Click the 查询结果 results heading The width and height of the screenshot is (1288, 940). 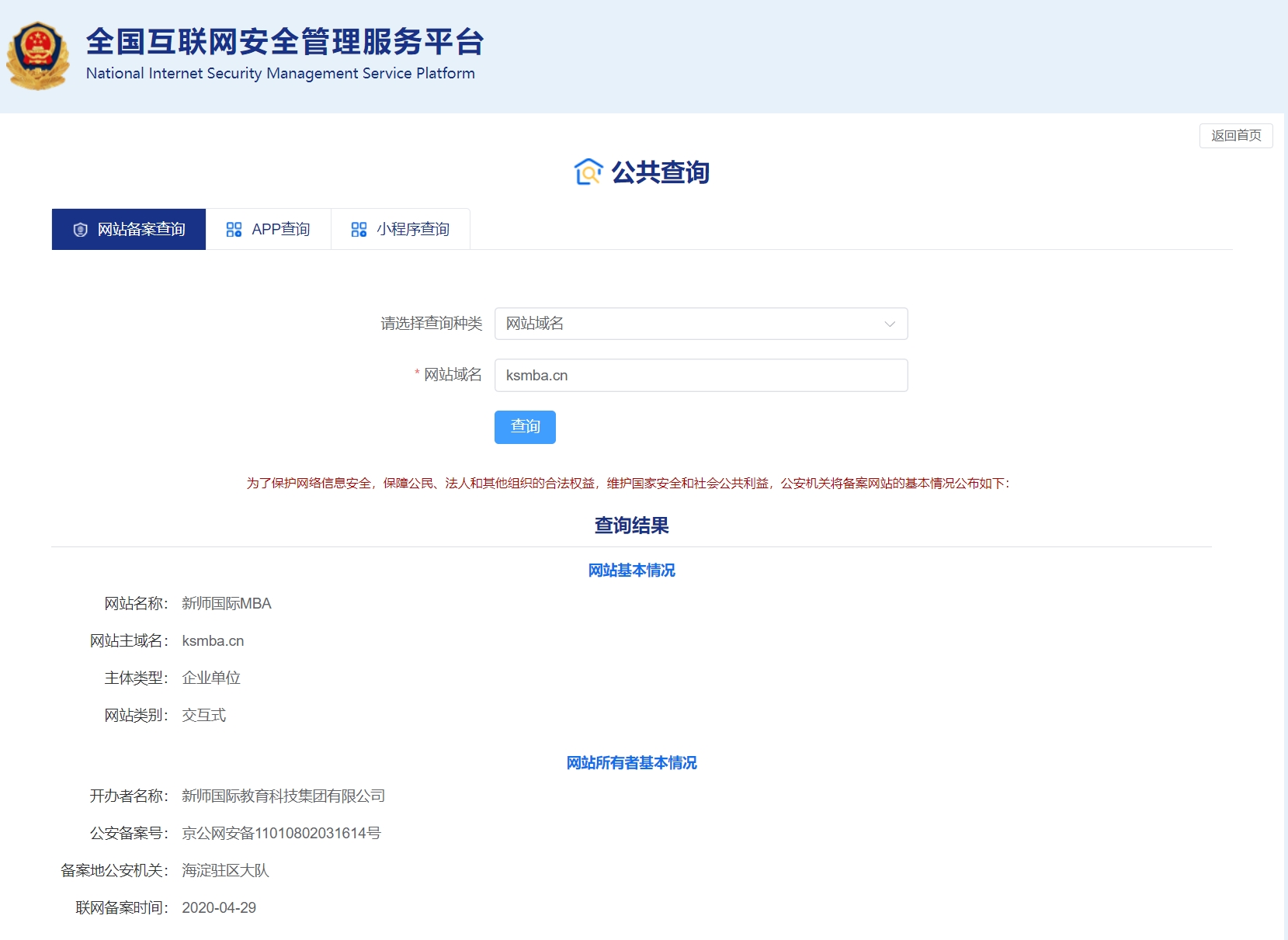(631, 525)
